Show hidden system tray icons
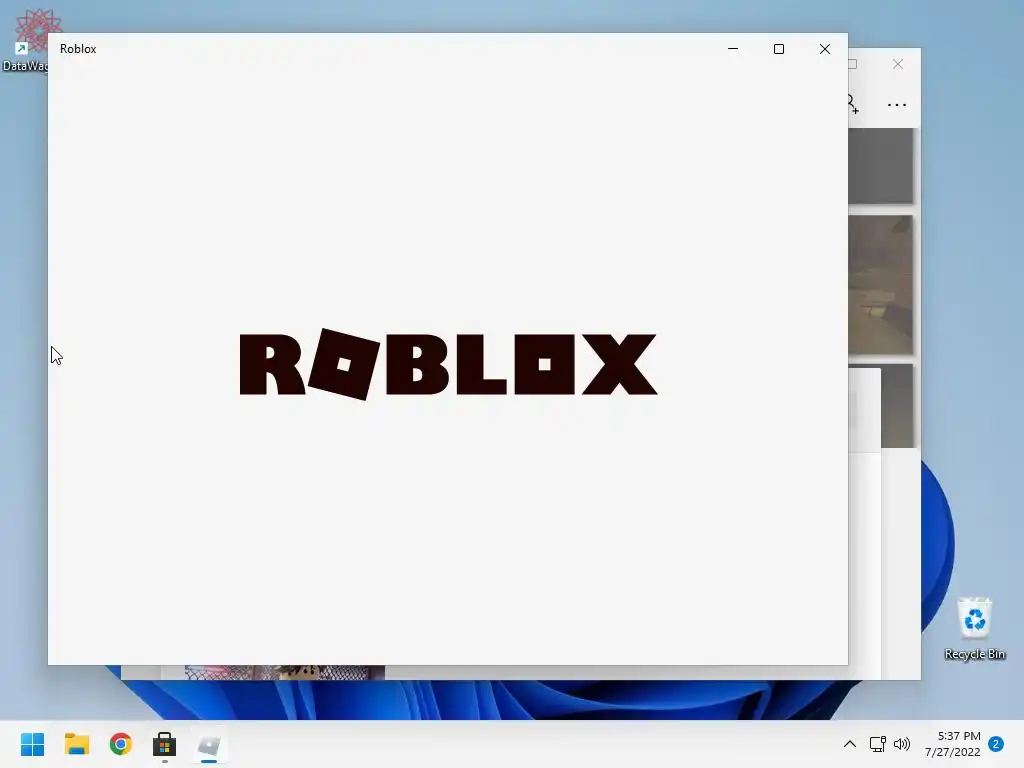1024x768 pixels. pyautogui.click(x=850, y=744)
